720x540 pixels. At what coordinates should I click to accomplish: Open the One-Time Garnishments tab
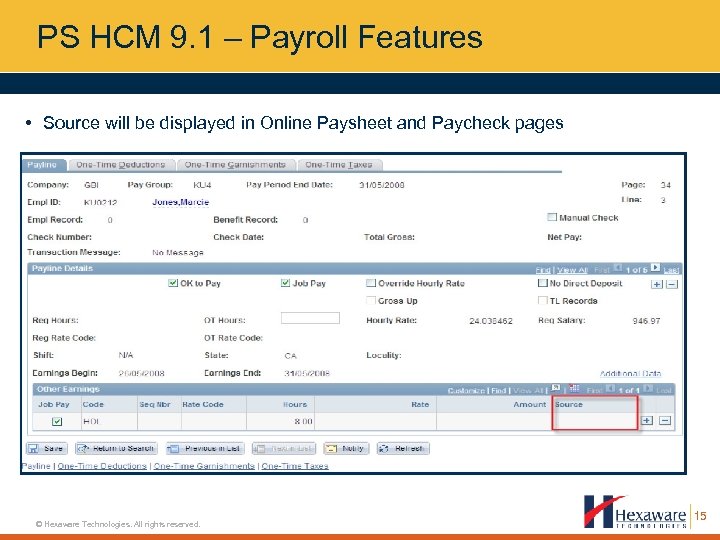[235, 165]
